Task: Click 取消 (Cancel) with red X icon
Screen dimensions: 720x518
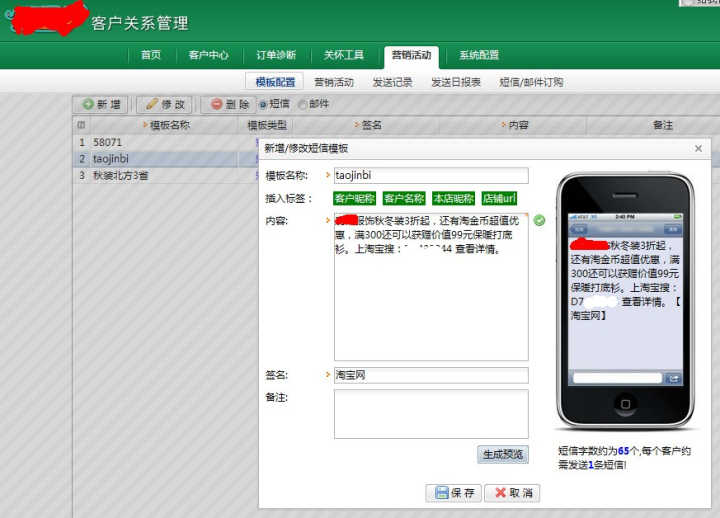Action: pos(513,493)
